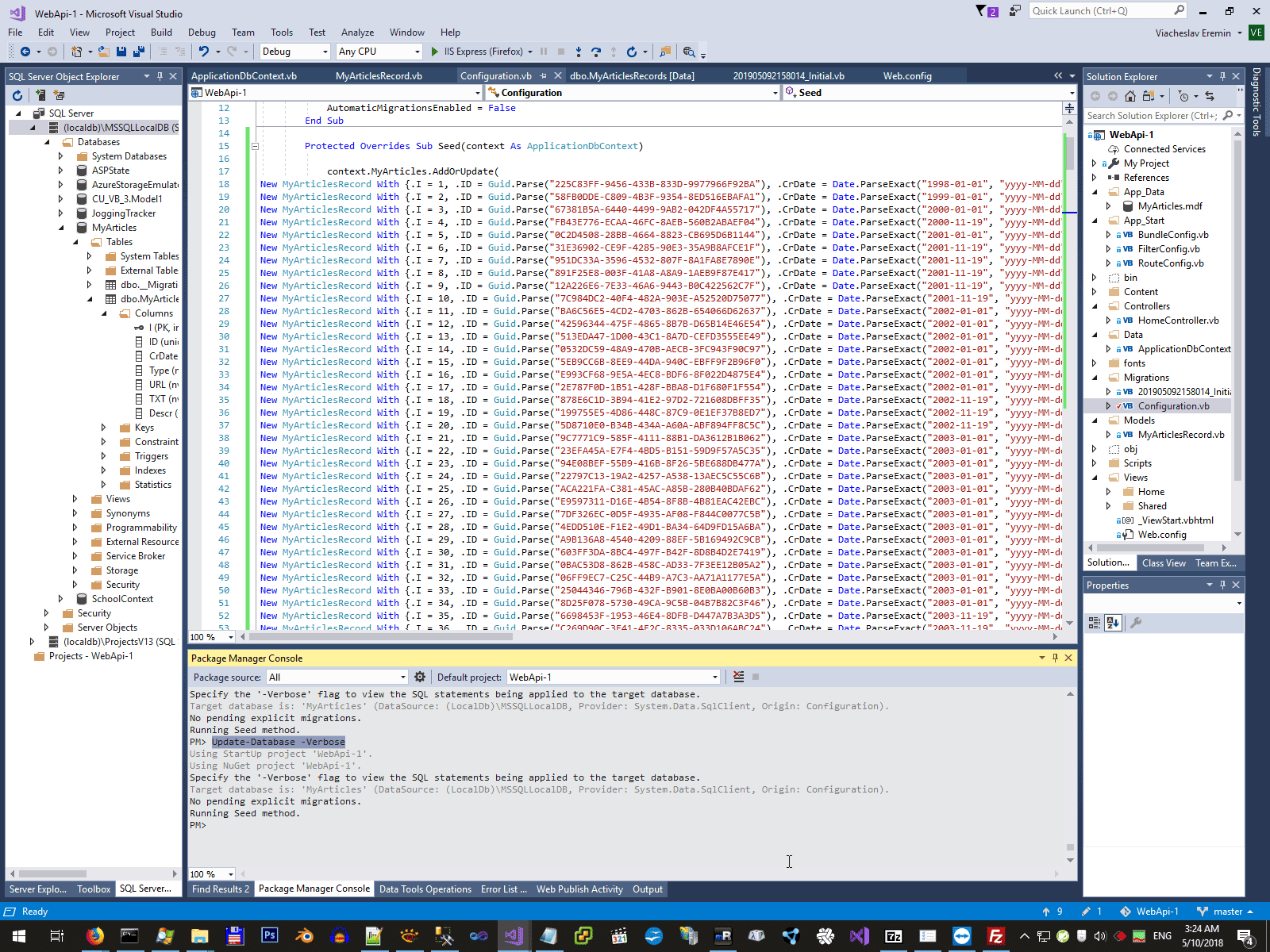Switch to the Output tab
This screenshot has height=952, width=1270.
(x=648, y=889)
